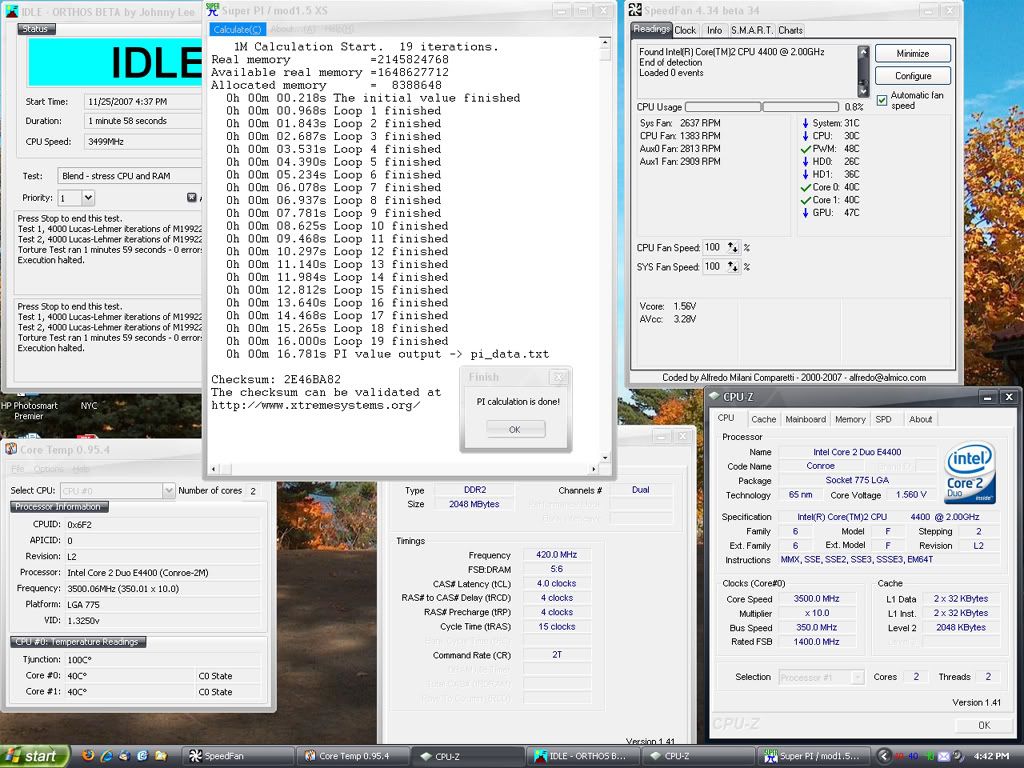Switch to the S.M.A.R.T. tab in SpeedFan
The height and width of the screenshot is (768, 1024).
click(752, 30)
